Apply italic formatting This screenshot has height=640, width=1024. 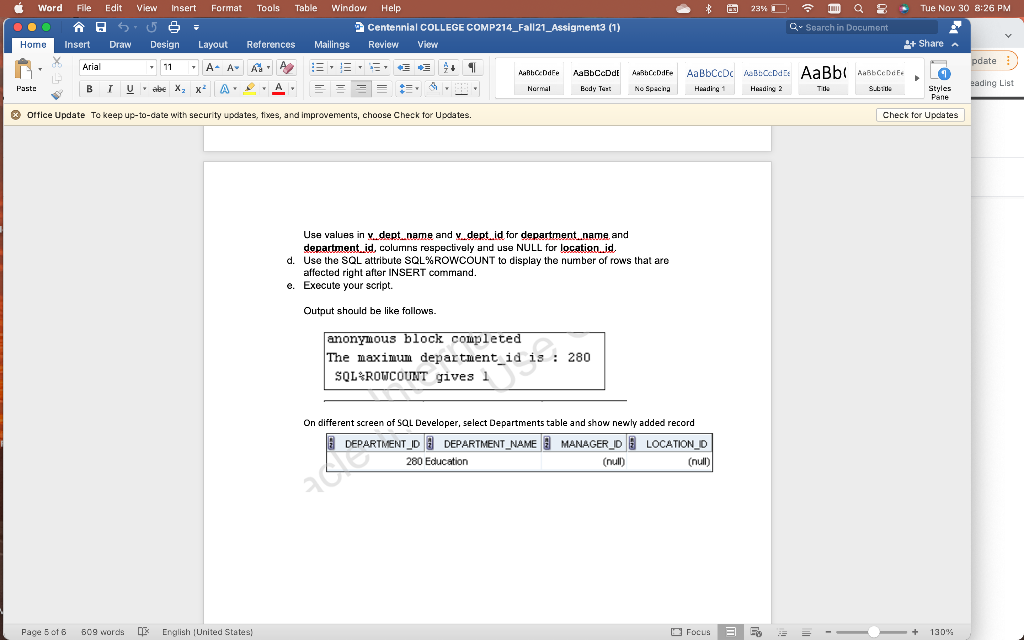[110, 88]
